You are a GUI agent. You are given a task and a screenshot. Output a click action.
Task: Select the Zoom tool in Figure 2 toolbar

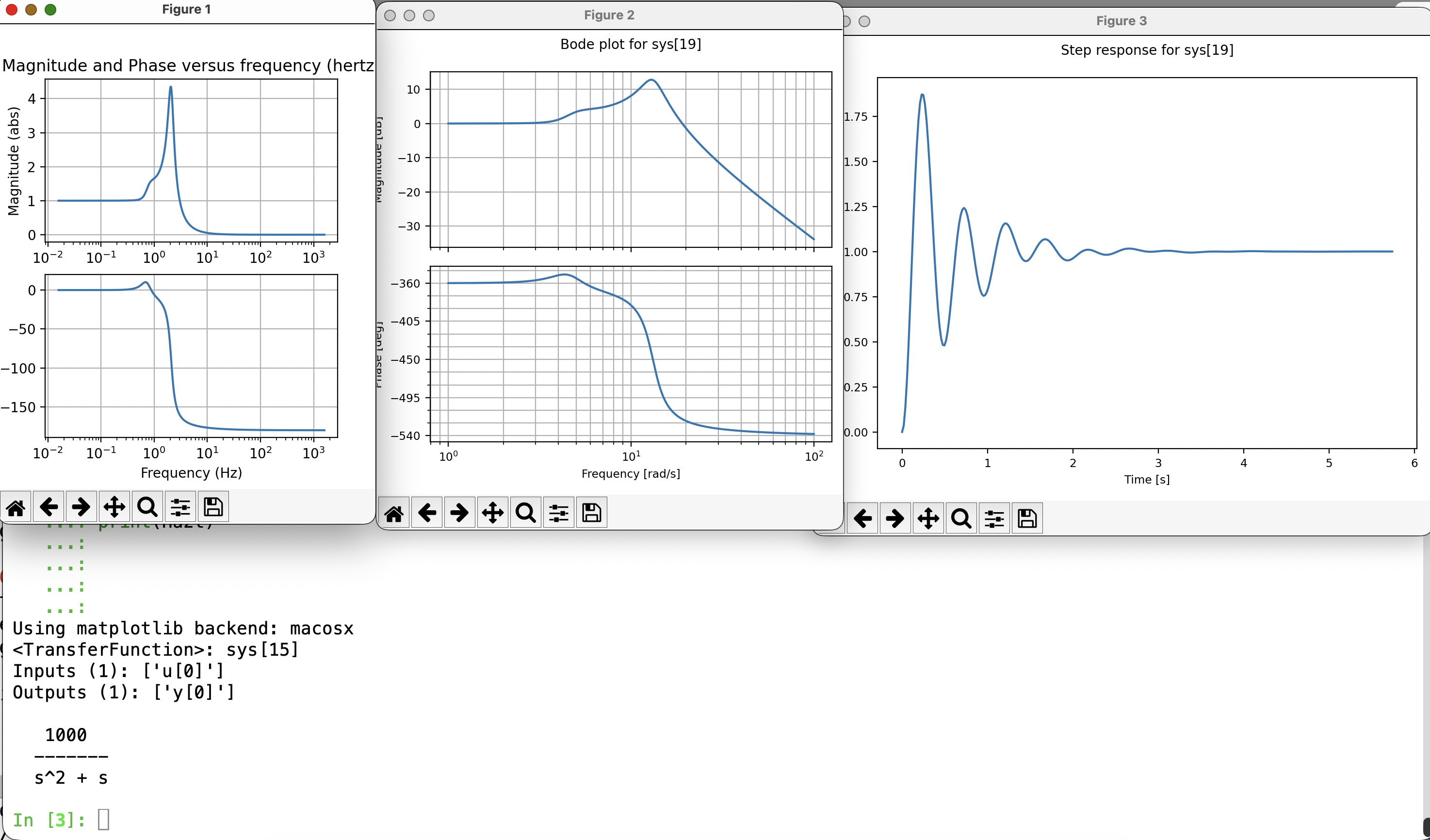[x=525, y=513]
